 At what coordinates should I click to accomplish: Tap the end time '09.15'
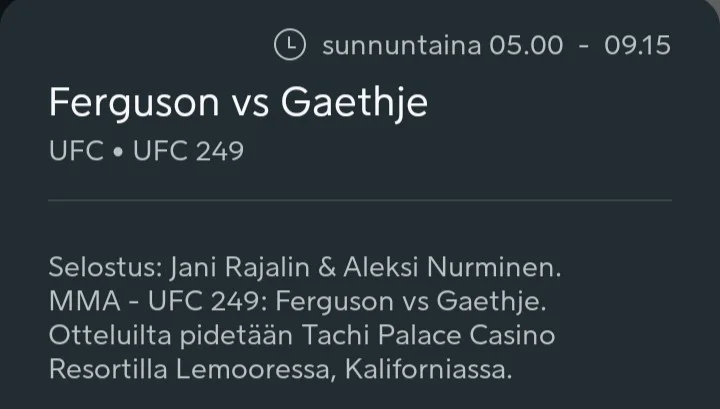(637, 46)
